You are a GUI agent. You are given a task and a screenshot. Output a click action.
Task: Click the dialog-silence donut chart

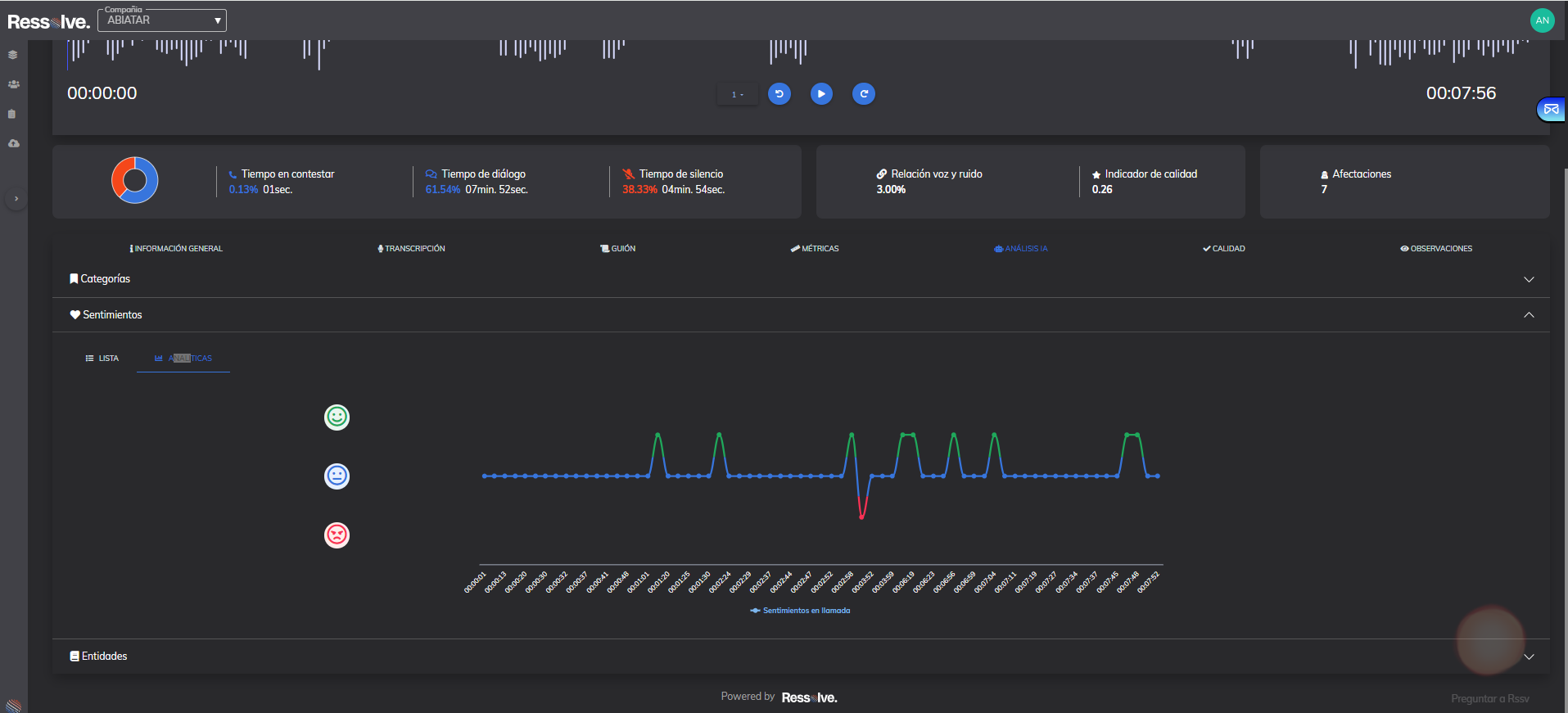click(x=134, y=180)
